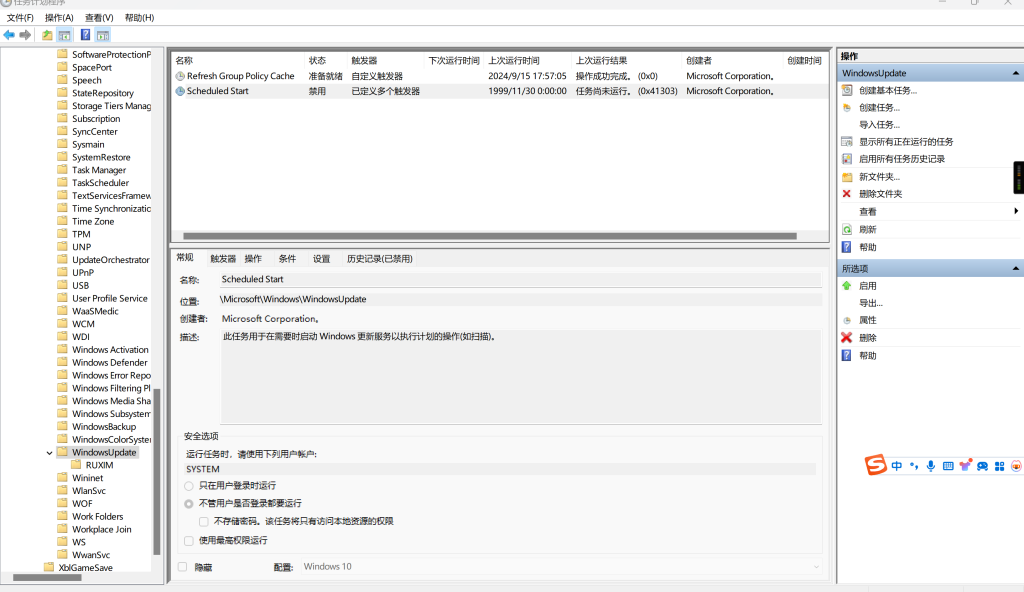Click the 刷新 (Refresh) icon
This screenshot has width=1024, height=592.
click(x=847, y=229)
